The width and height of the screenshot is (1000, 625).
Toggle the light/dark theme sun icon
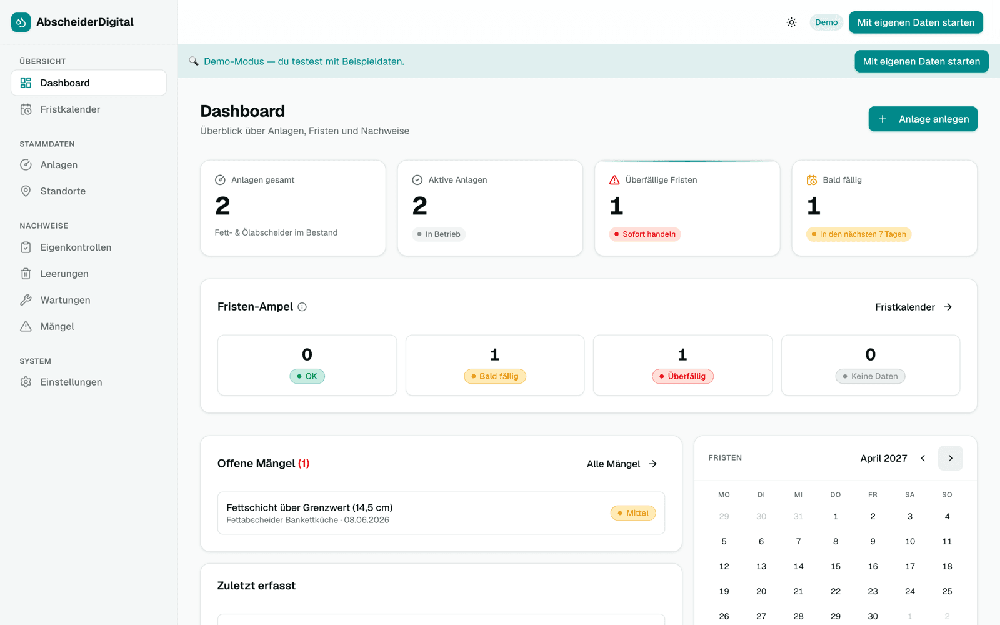(x=791, y=22)
